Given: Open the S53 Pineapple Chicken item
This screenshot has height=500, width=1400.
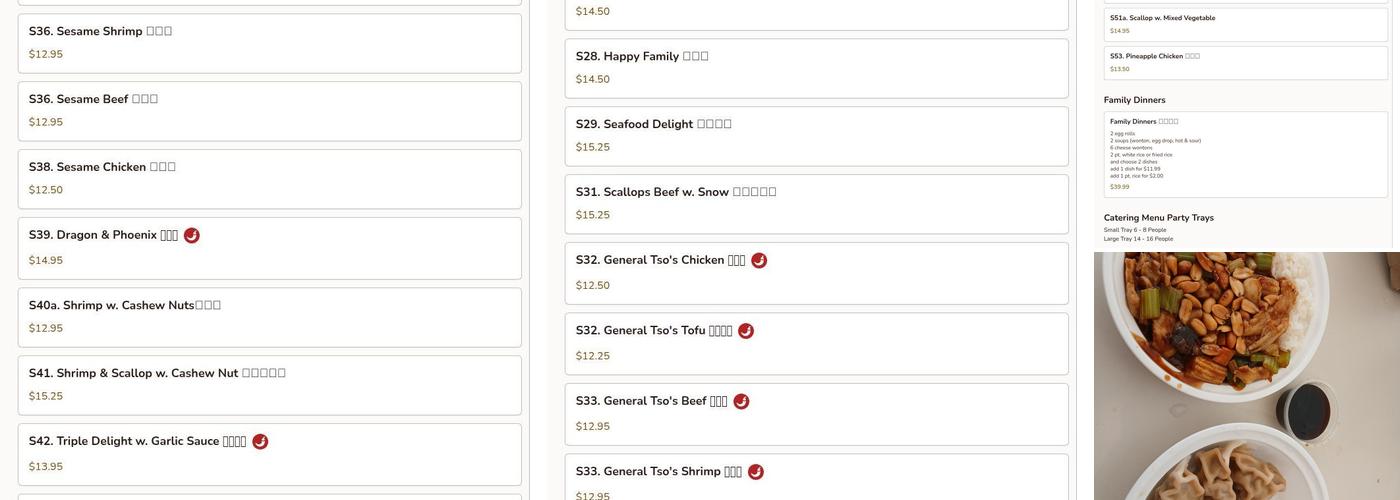Looking at the screenshot, I should 1246,62.
